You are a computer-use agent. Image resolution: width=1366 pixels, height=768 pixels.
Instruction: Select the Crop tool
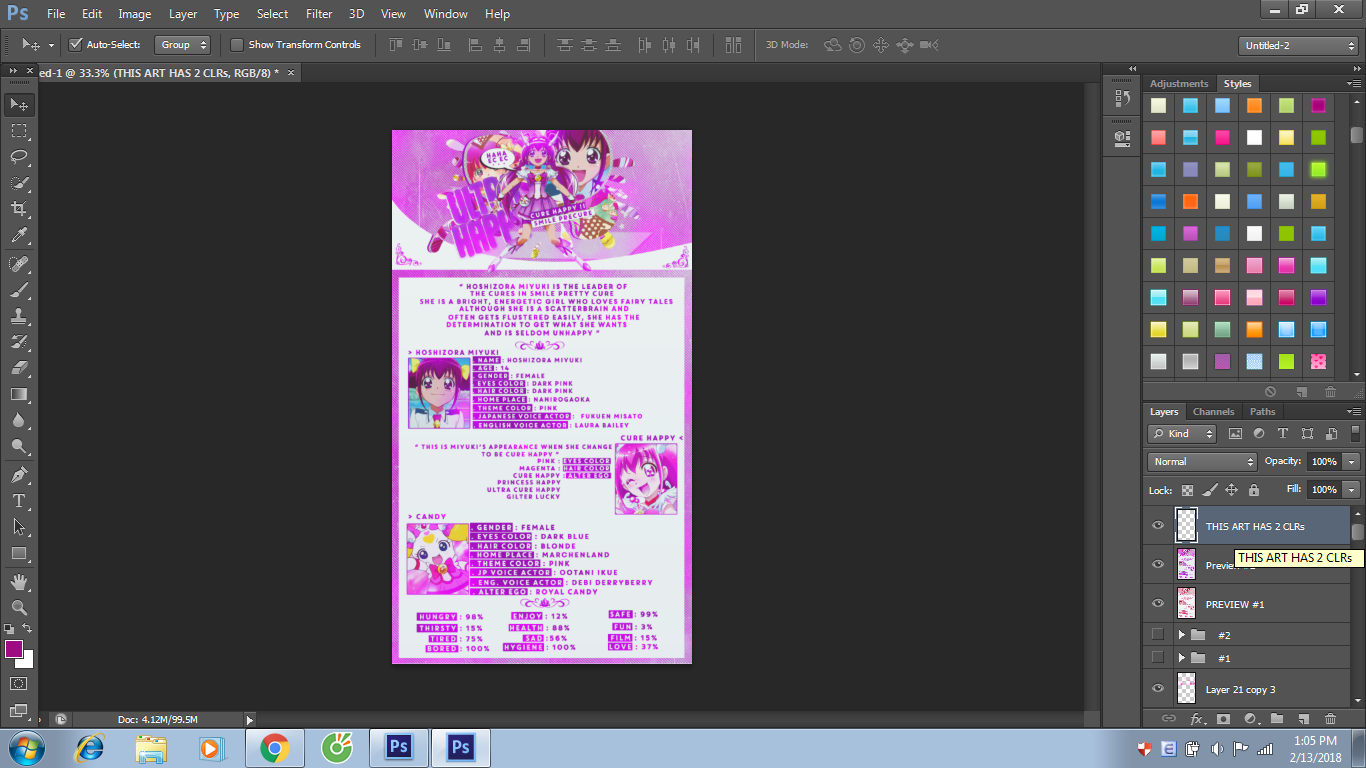coord(19,209)
